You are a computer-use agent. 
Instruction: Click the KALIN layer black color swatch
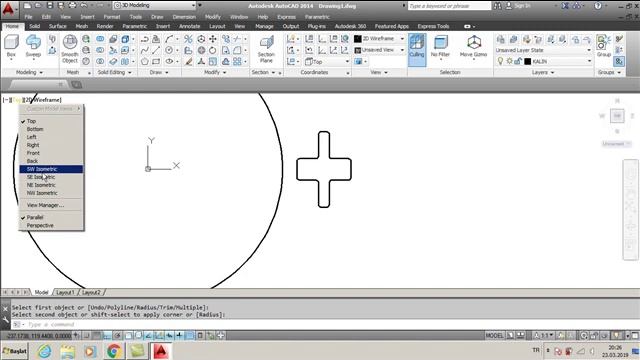click(527, 61)
